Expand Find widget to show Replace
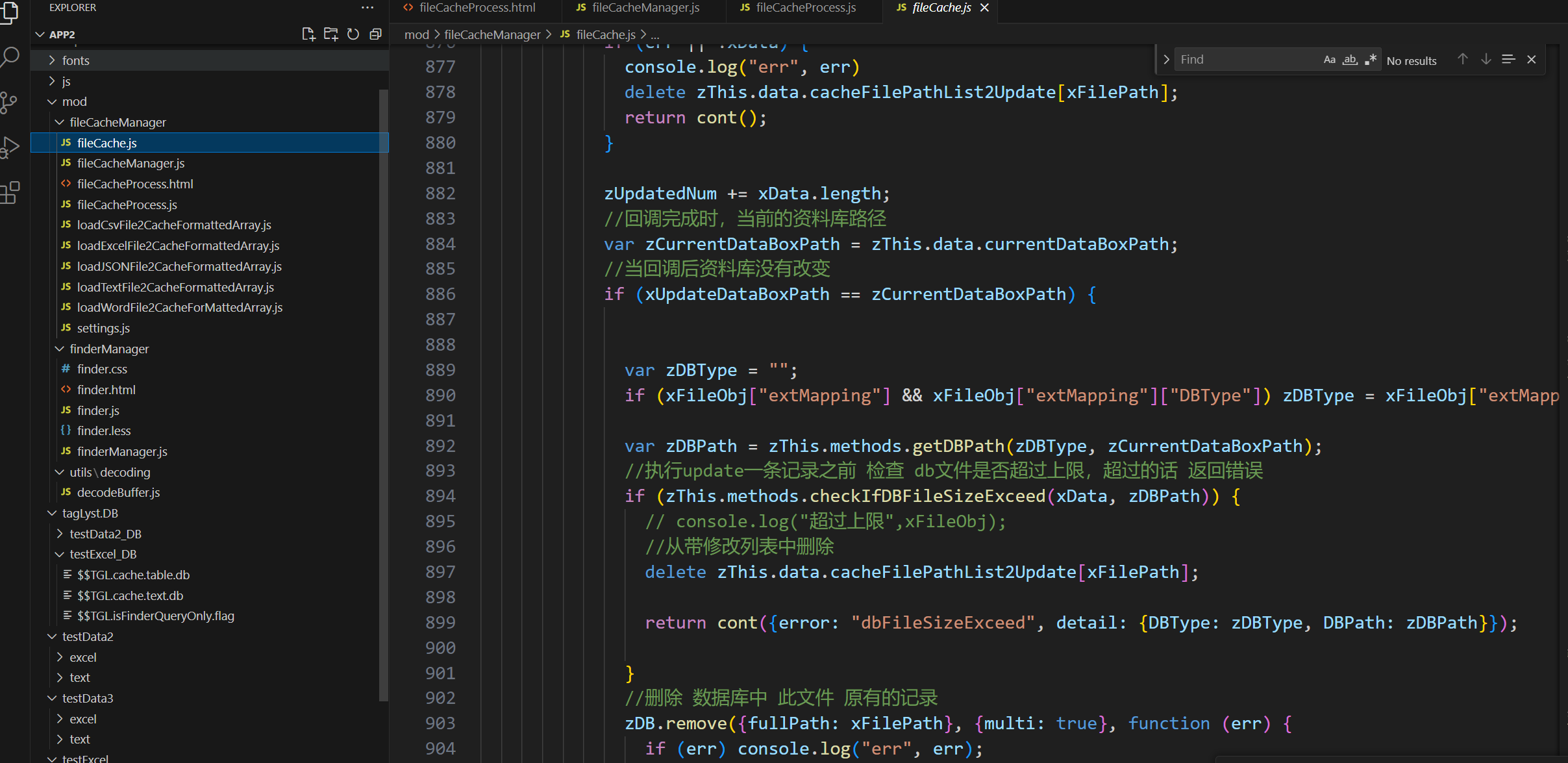 click(x=1166, y=60)
